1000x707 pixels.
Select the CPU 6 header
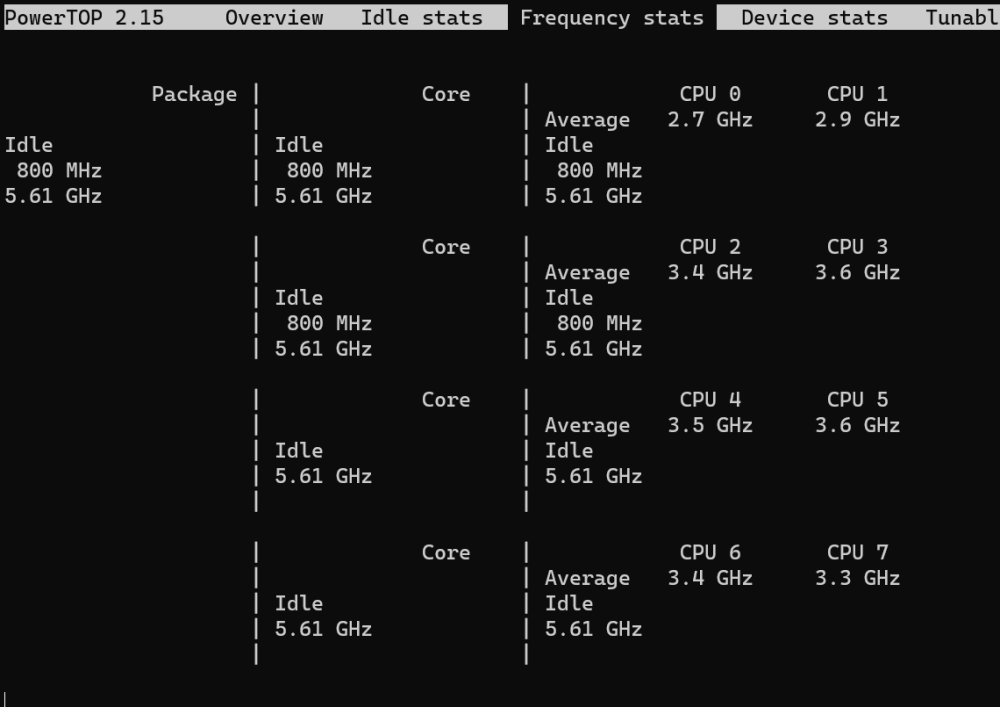(x=710, y=553)
